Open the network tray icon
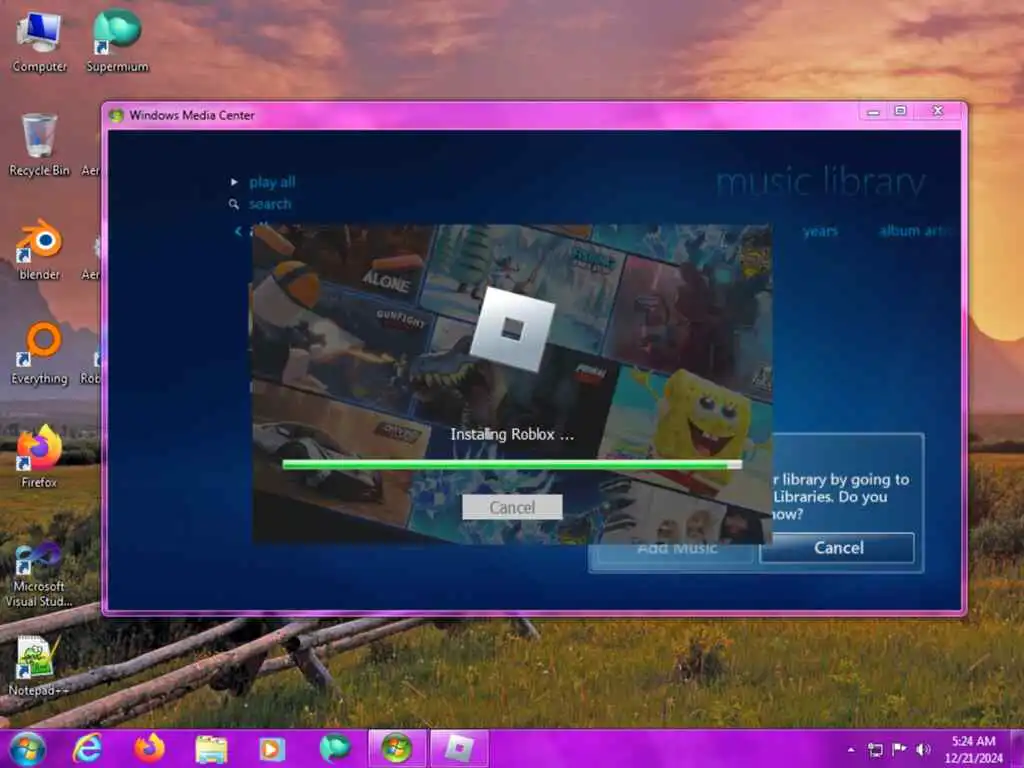The image size is (1024, 768). tap(875, 750)
